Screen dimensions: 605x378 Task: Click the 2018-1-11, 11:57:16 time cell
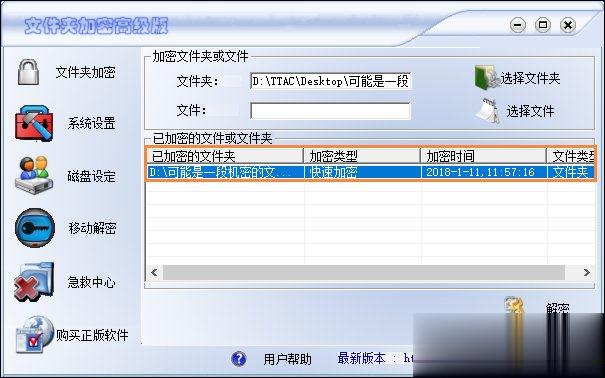[x=484, y=172]
